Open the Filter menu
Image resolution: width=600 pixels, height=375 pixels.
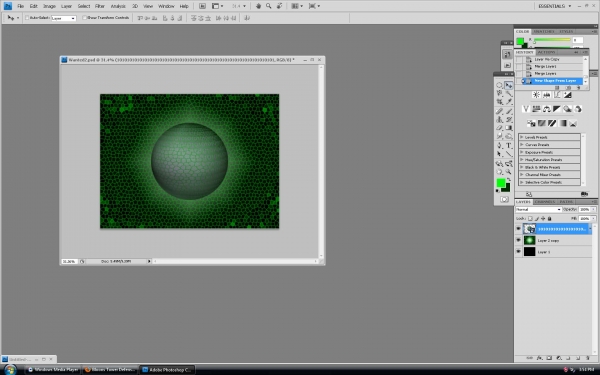(x=100, y=6)
